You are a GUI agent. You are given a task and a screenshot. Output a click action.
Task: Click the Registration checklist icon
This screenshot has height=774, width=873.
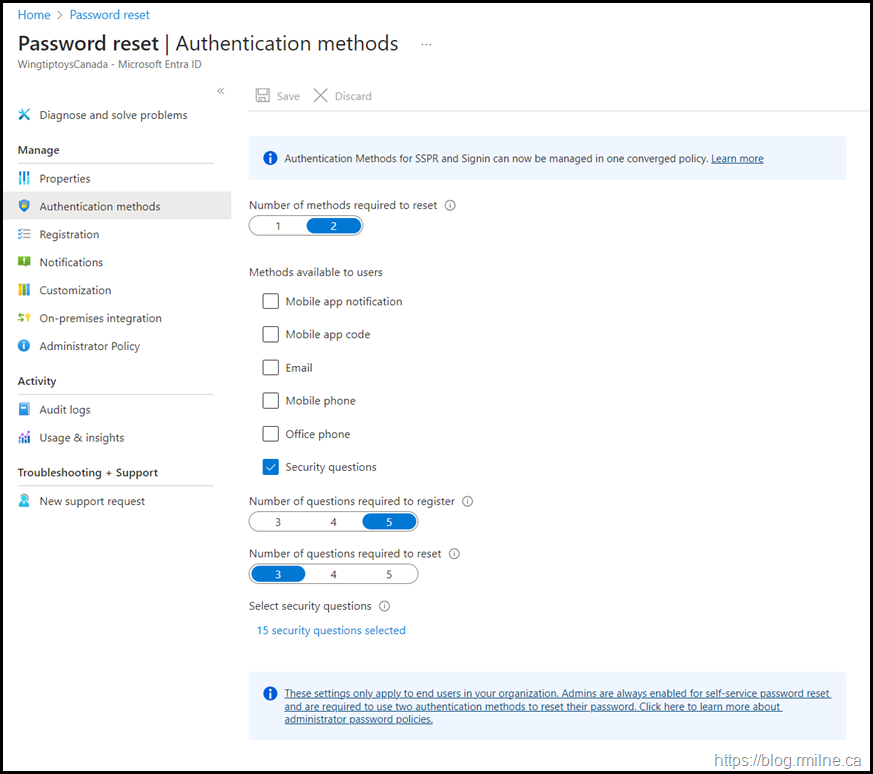[24, 234]
